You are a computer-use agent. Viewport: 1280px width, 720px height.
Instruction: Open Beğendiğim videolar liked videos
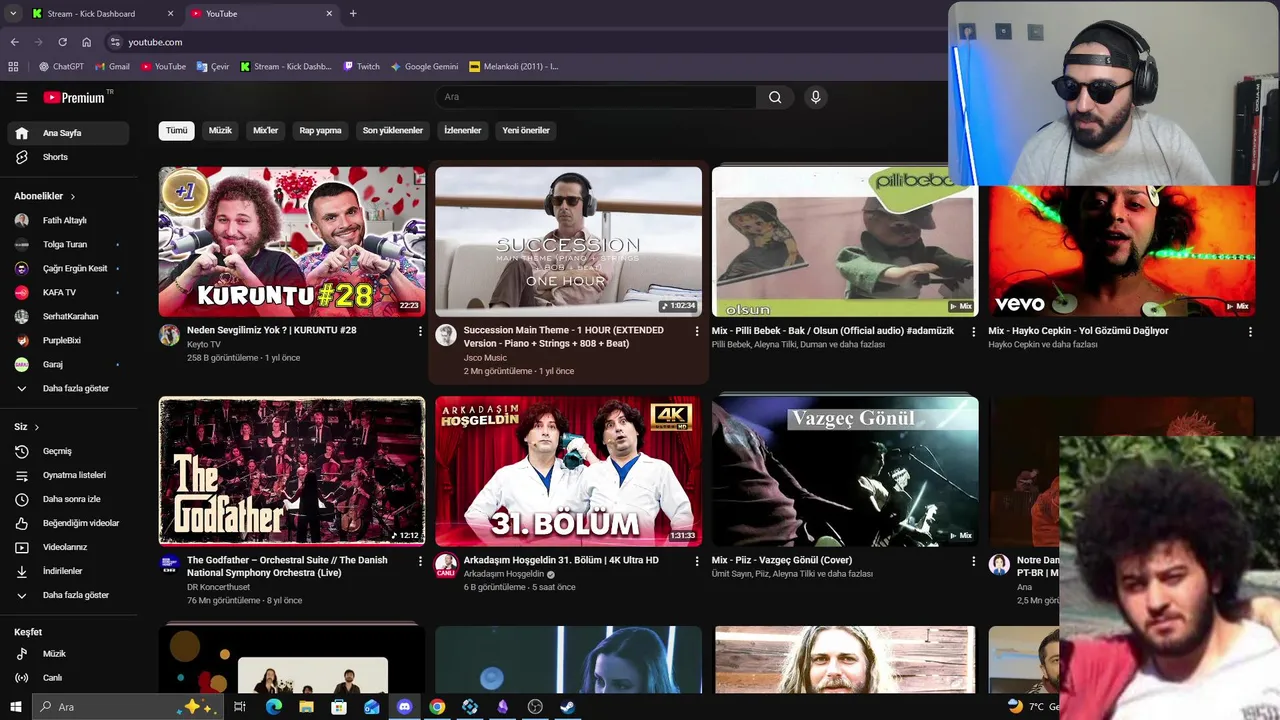pos(68,523)
